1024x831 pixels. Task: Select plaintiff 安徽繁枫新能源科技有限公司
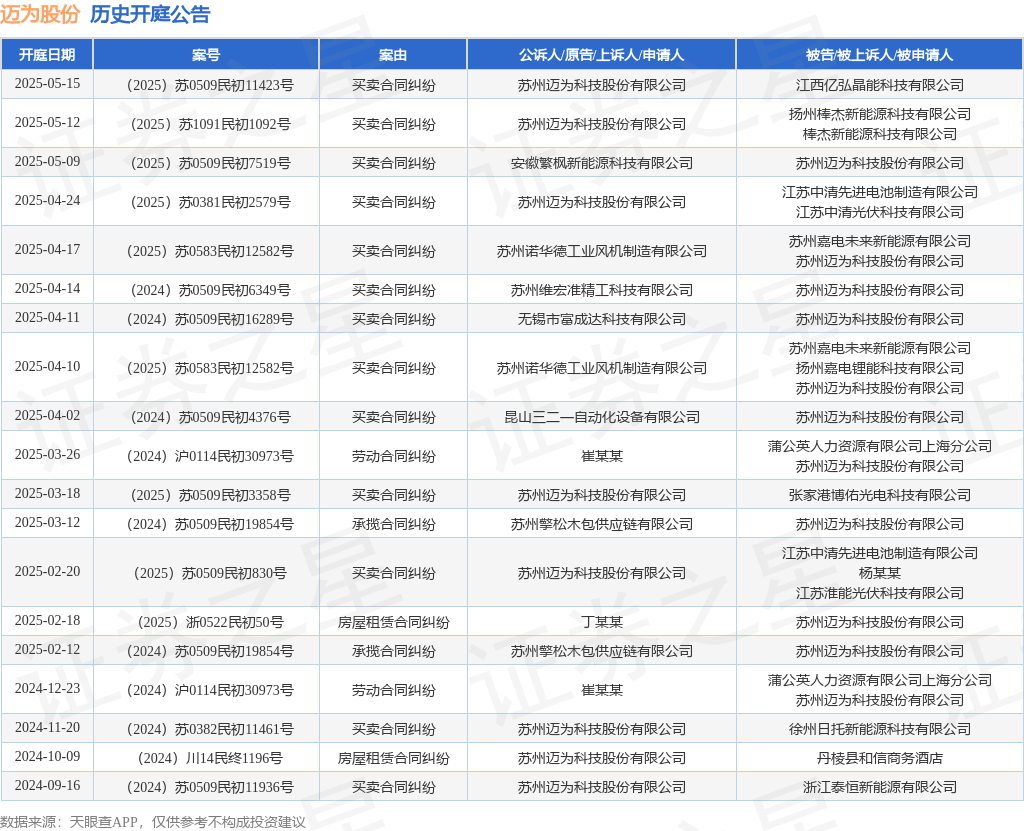click(601, 163)
